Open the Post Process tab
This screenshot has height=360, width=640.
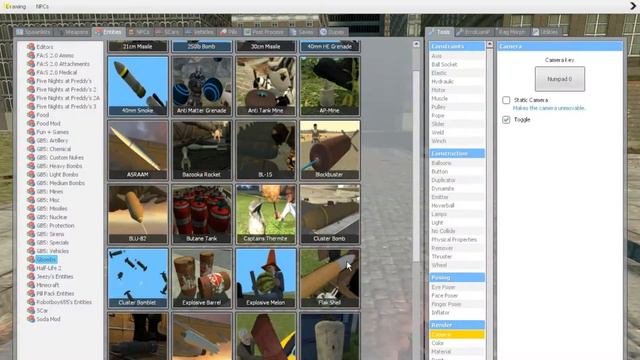coord(264,32)
